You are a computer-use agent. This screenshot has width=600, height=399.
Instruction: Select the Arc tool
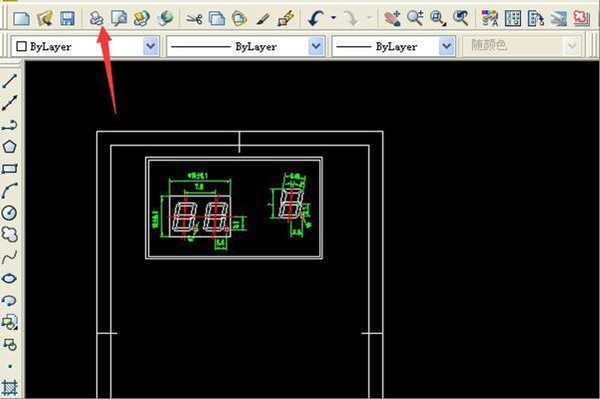point(10,191)
